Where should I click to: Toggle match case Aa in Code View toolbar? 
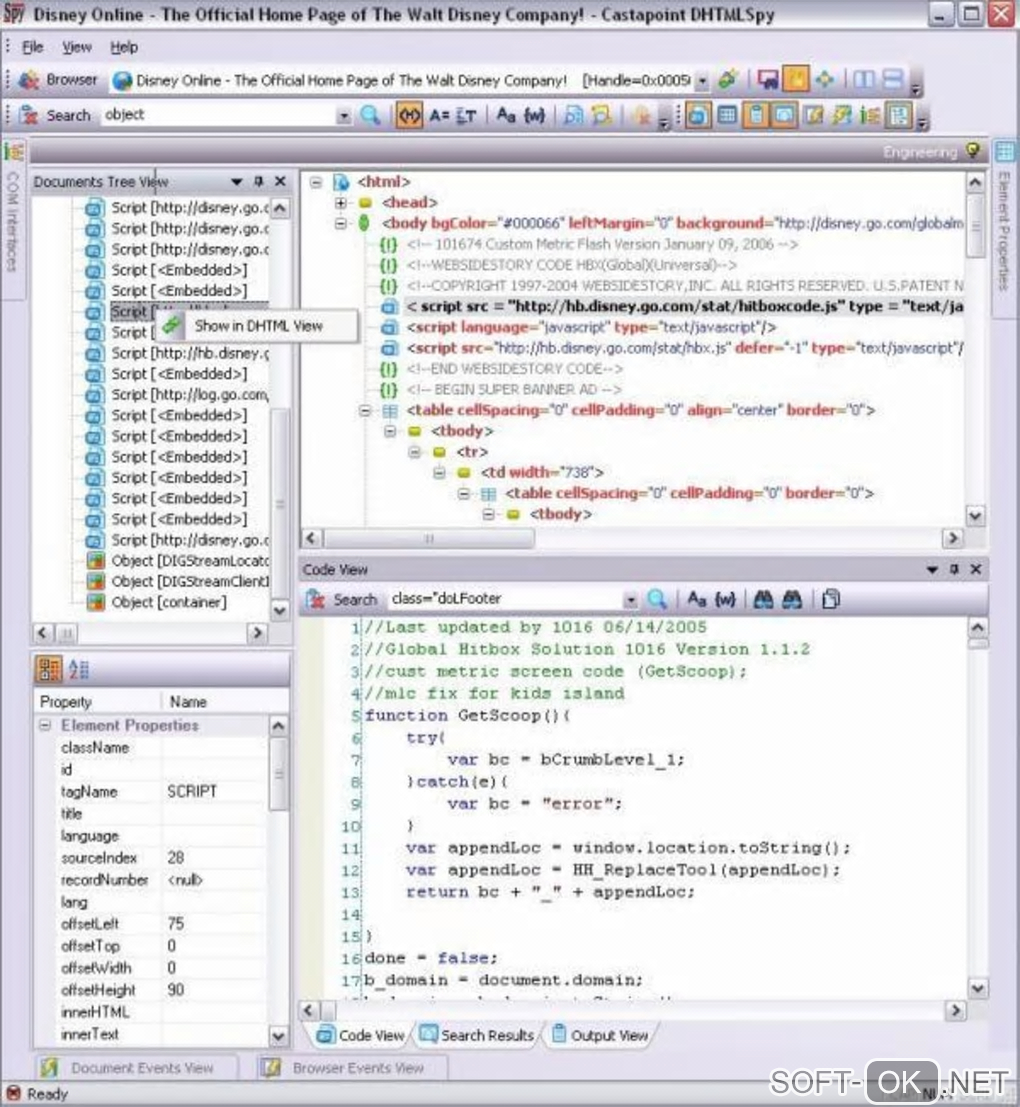697,599
